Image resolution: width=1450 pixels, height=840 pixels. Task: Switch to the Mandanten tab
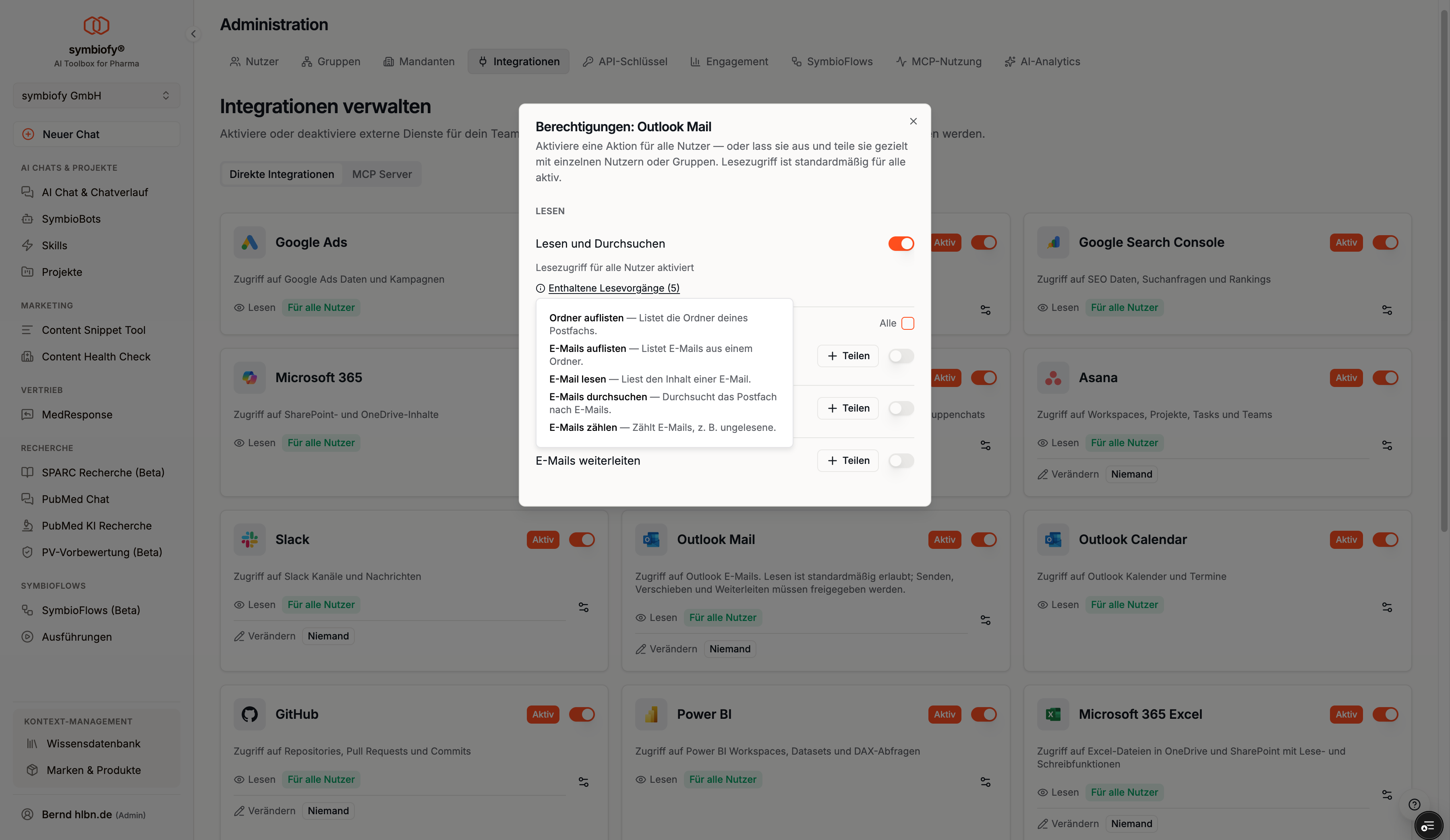[x=419, y=62]
